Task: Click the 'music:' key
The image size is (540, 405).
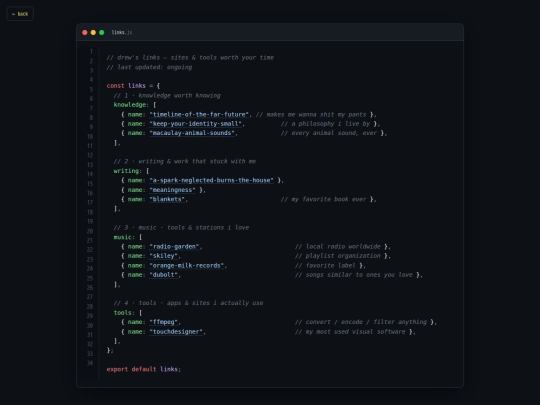Action: coord(124,237)
